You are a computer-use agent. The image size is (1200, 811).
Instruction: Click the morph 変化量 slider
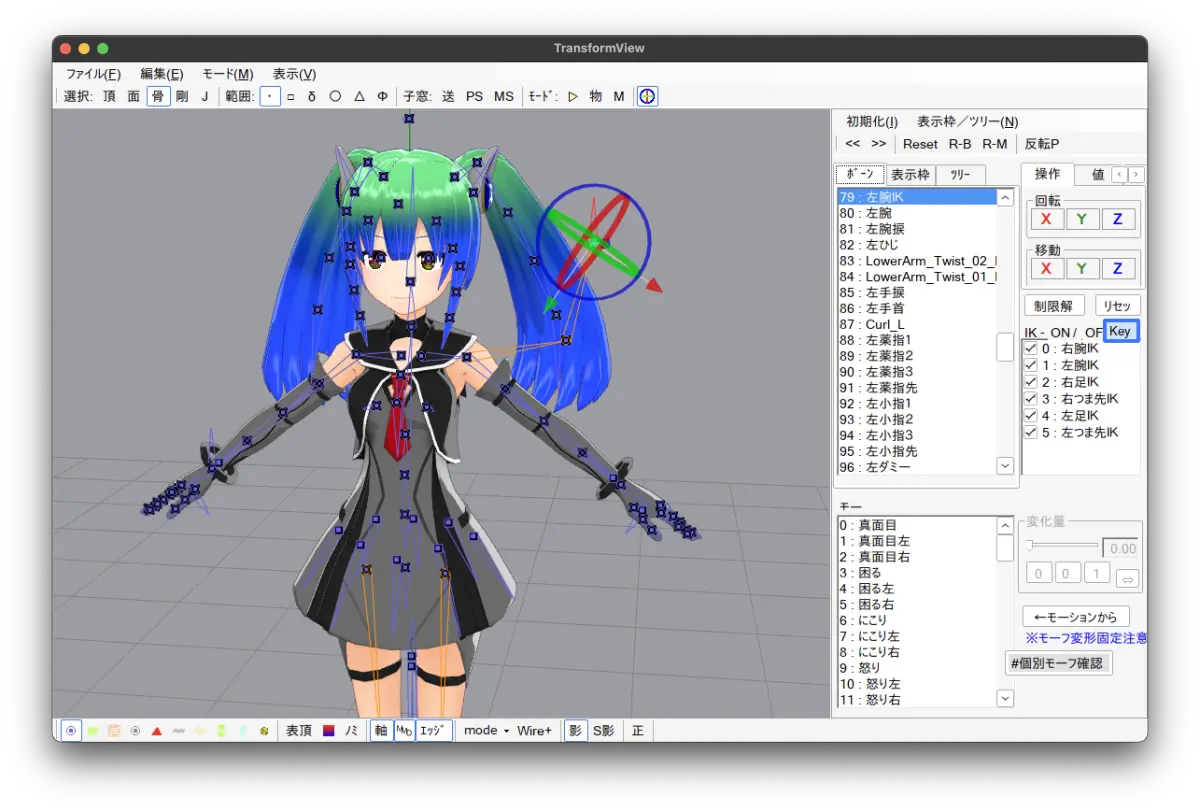1061,545
